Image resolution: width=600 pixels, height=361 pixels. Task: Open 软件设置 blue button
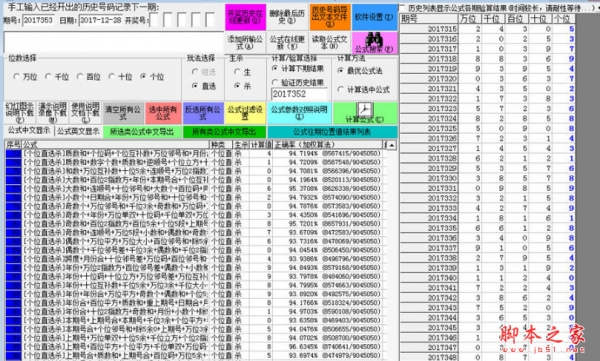point(374,17)
